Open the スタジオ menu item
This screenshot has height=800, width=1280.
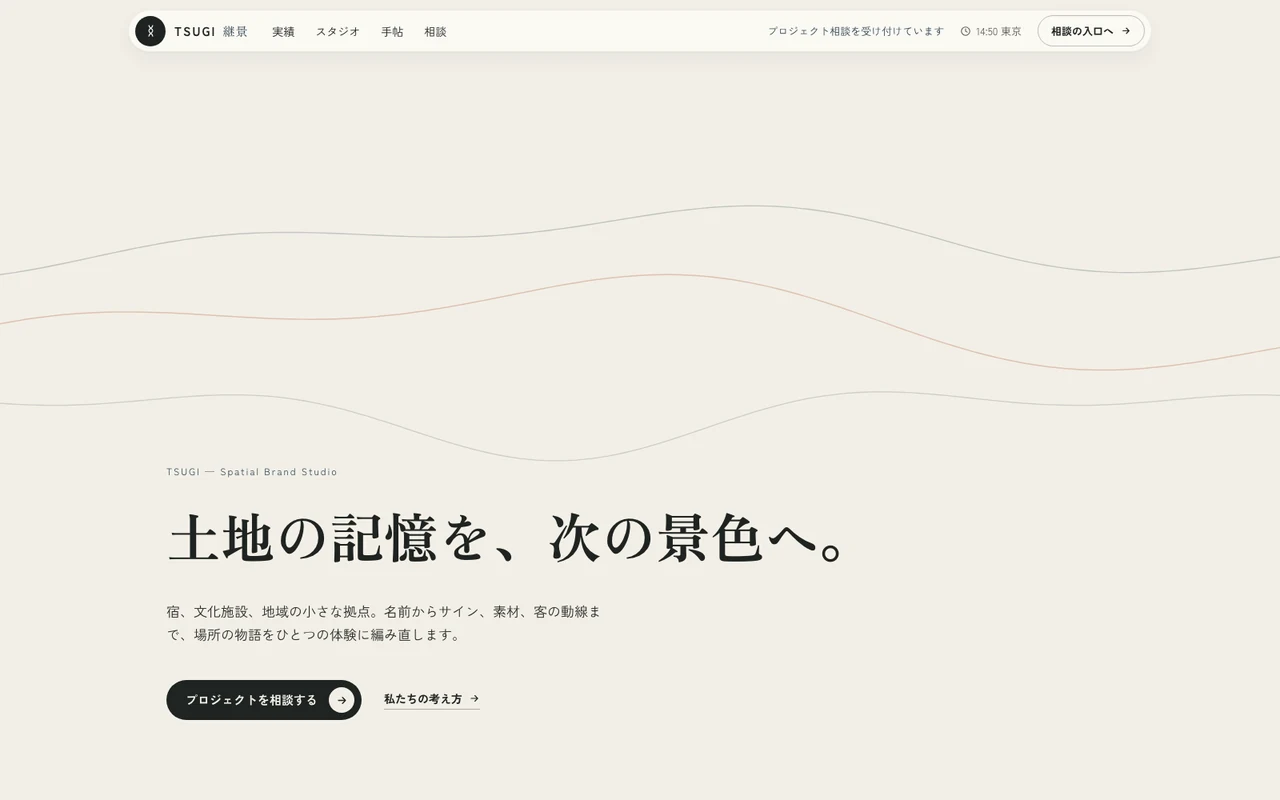[338, 31]
